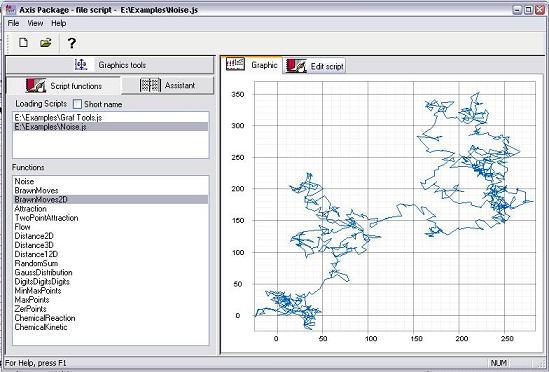Switch to the Assistant panel
This screenshot has height=372, width=549.
pyautogui.click(x=167, y=85)
